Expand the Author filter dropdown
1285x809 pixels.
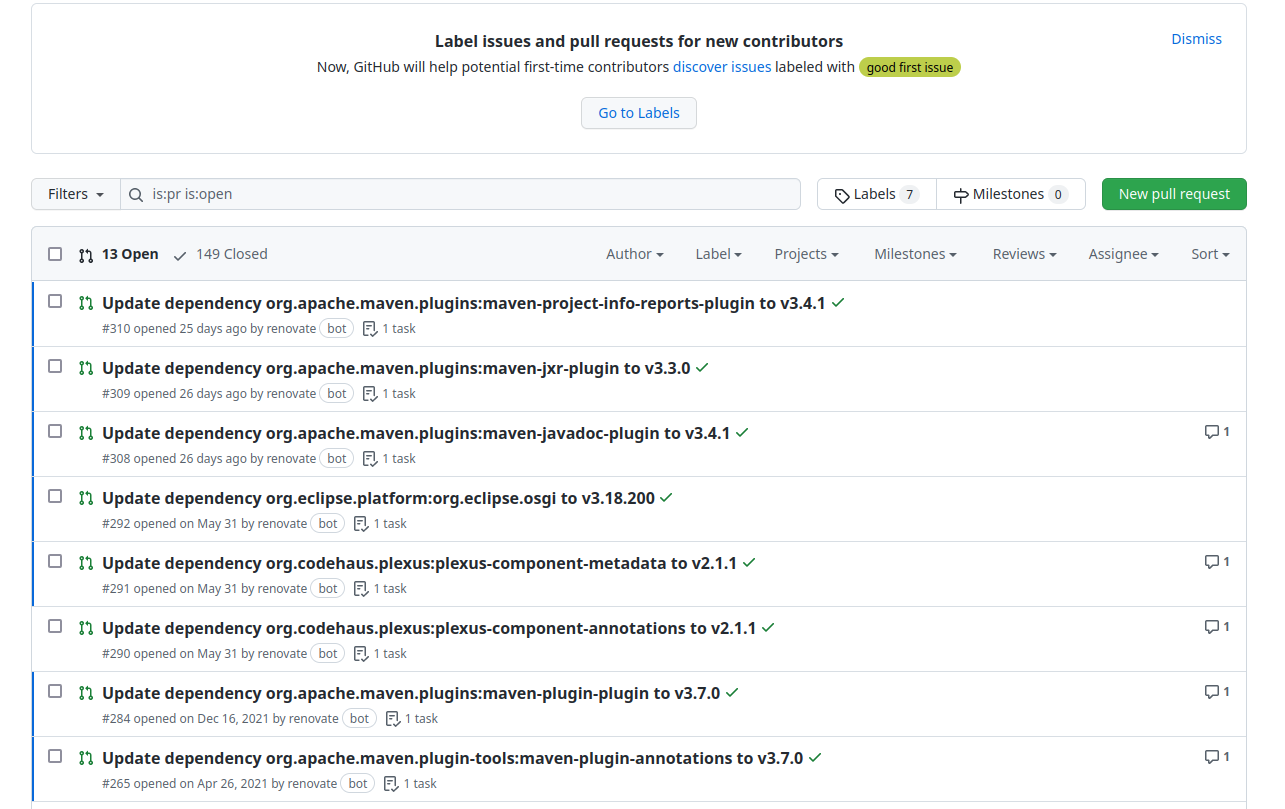coord(634,254)
